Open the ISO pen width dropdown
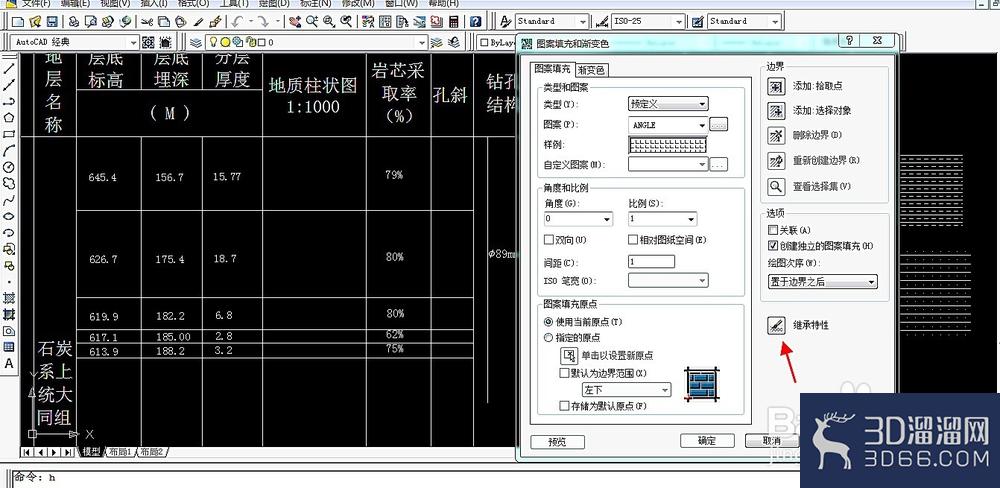 668,281
